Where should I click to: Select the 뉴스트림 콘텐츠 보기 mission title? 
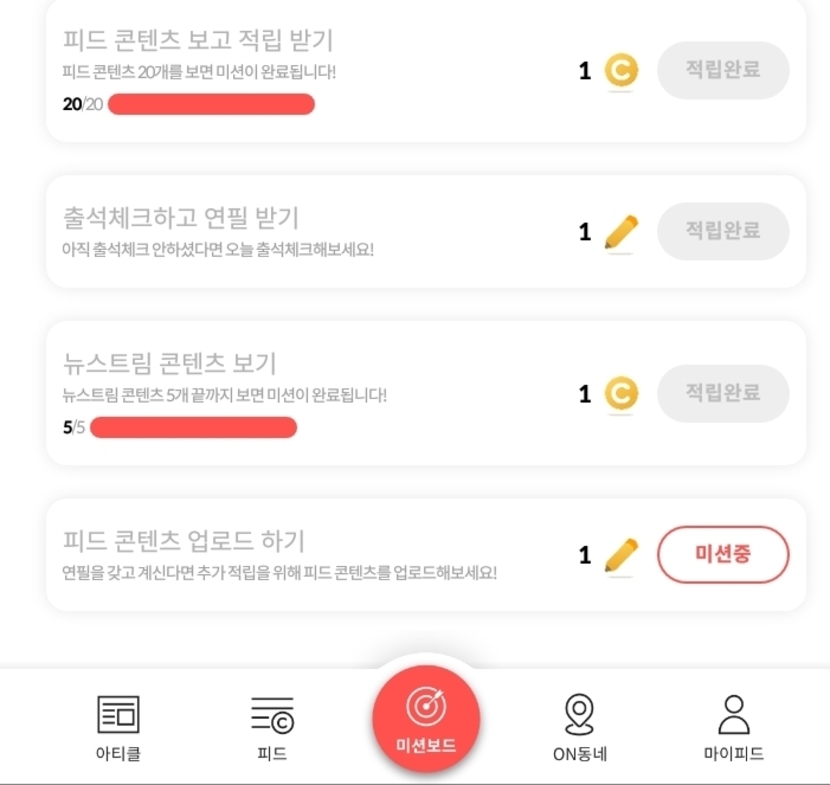click(169, 362)
